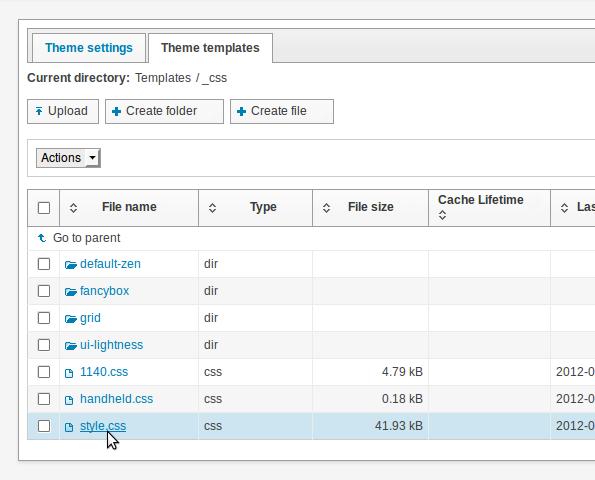Select the Theme templates tab
This screenshot has height=480, width=595.
tap(210, 48)
